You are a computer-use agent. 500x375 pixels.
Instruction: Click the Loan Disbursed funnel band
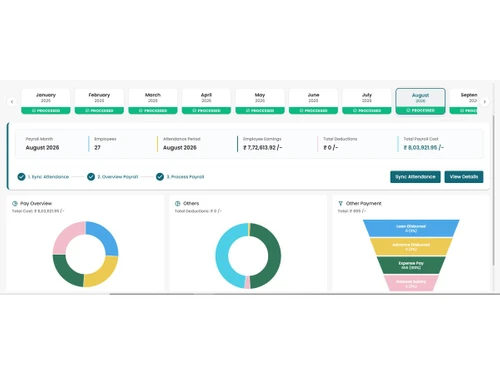coord(411,228)
